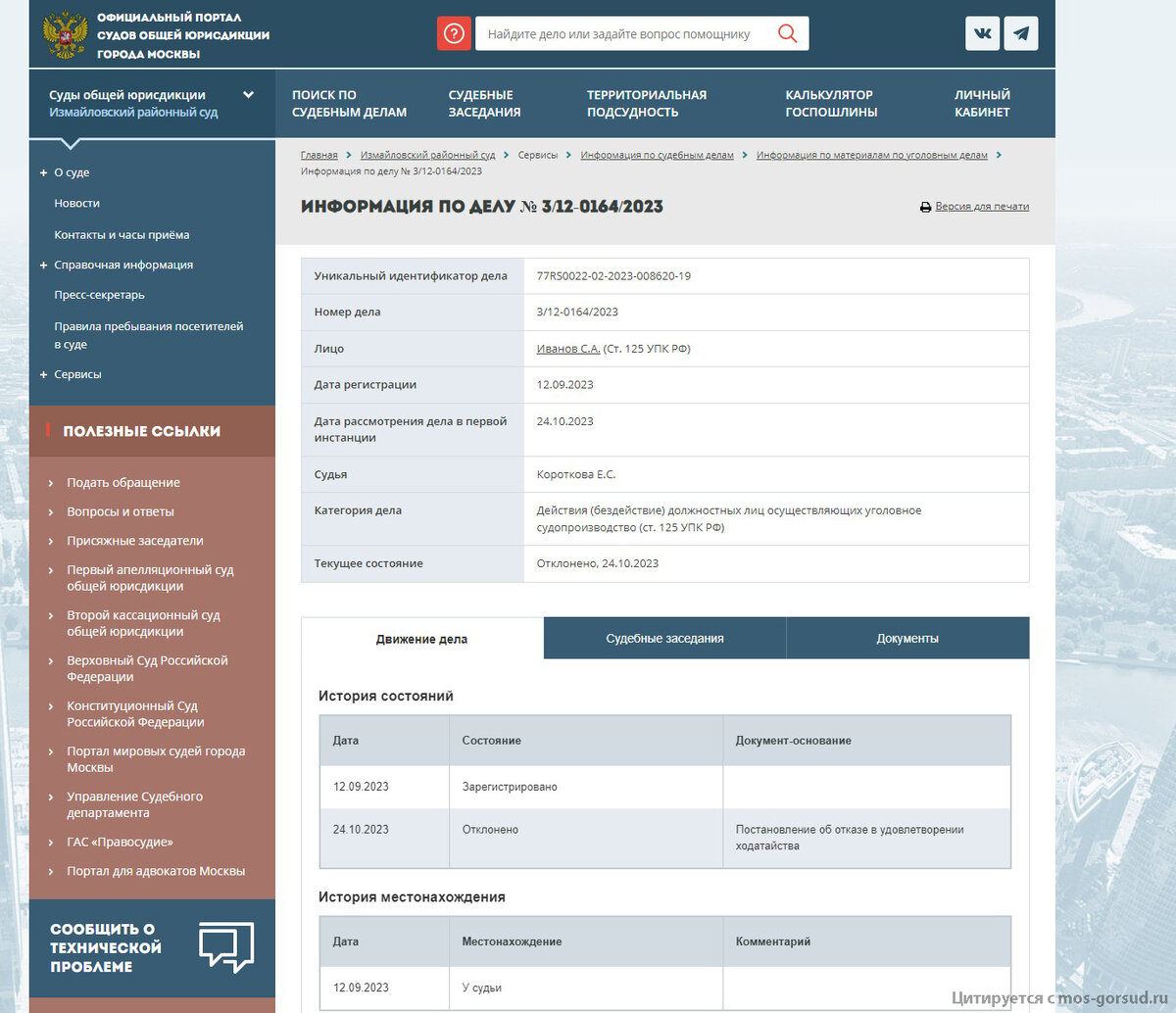
Task: Open the court selector dropdown chevron
Action: [x=248, y=95]
